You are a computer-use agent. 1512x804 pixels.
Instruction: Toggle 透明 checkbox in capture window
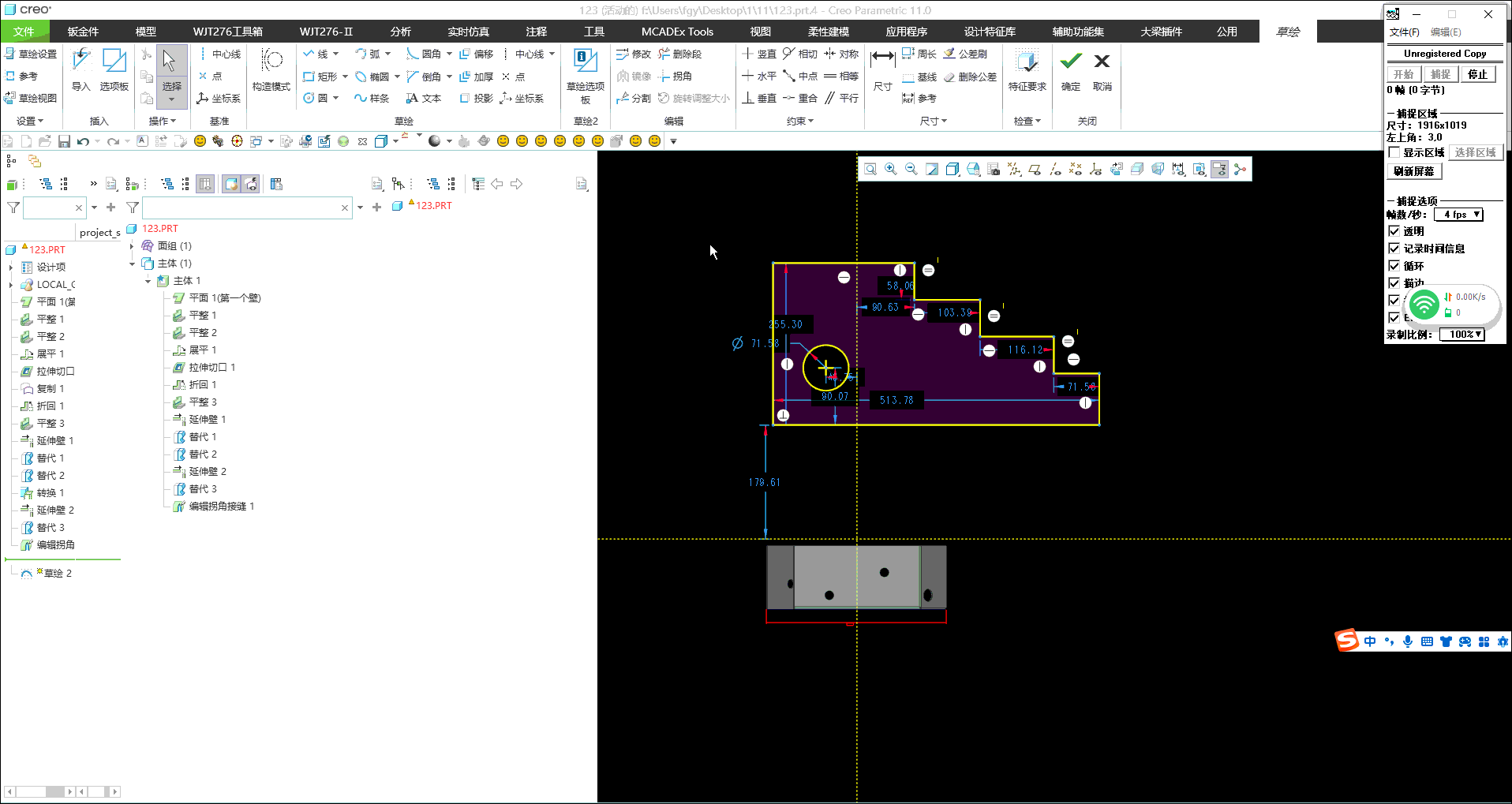click(x=1394, y=231)
